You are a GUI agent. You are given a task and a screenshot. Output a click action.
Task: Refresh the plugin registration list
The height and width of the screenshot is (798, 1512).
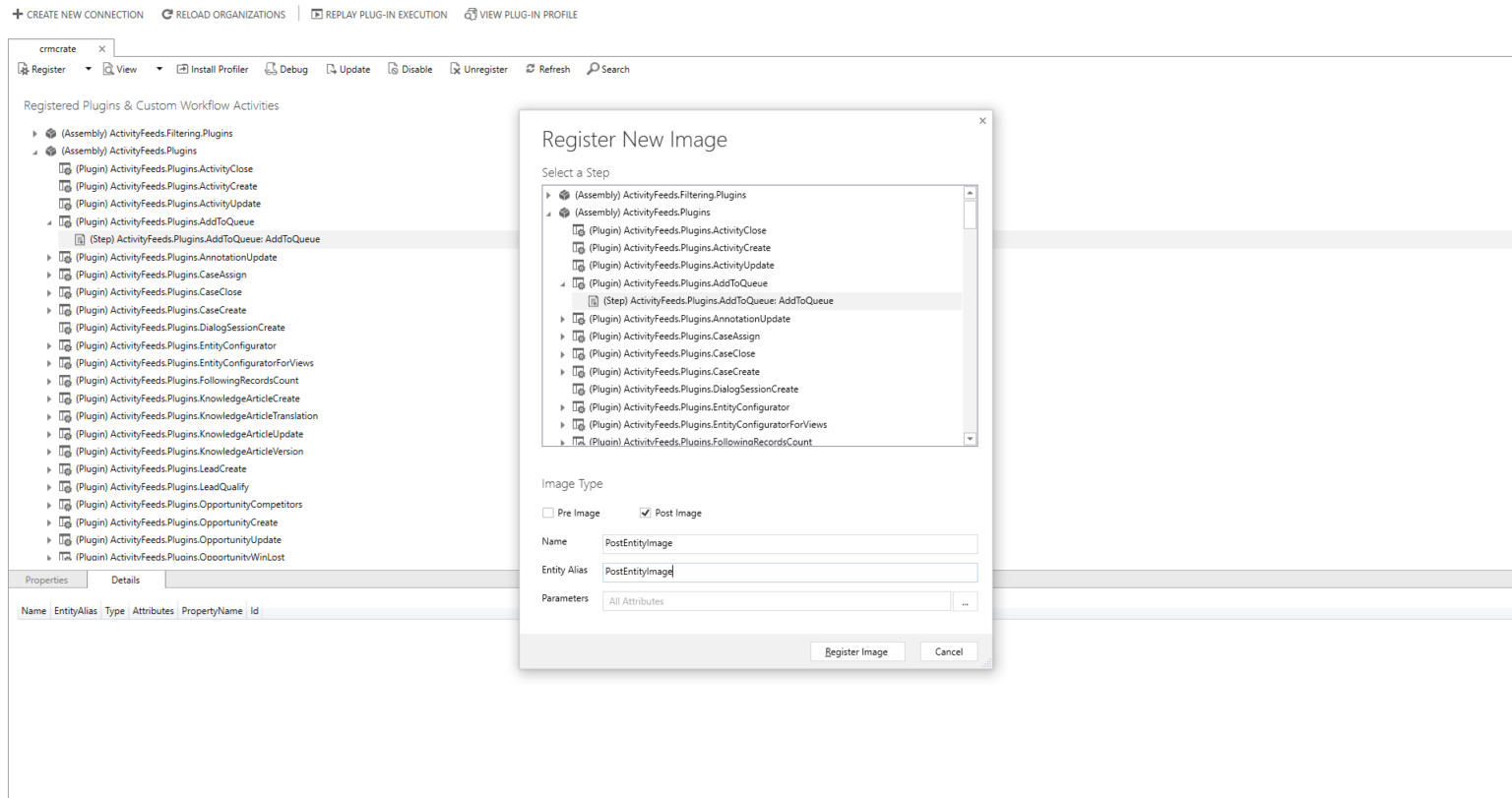(x=547, y=69)
